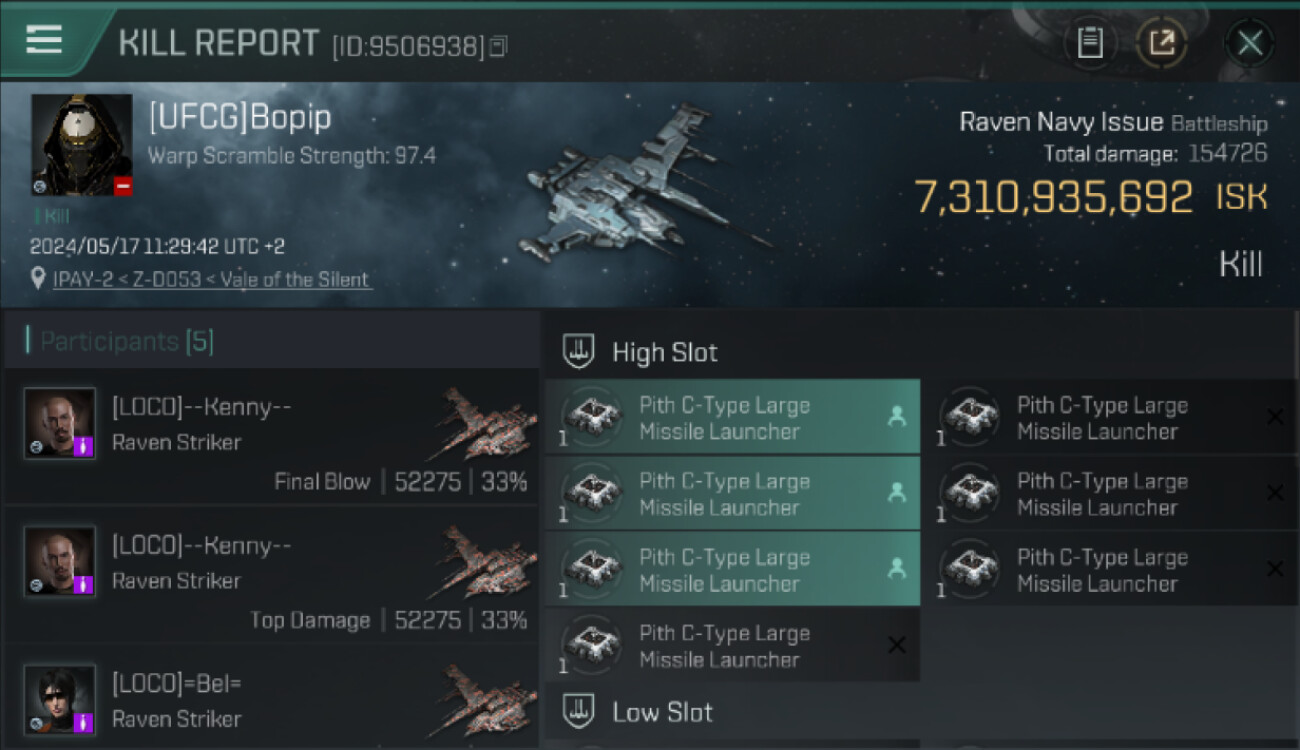1300x750 pixels.
Task: Expand the High Slot section
Action: click(x=665, y=352)
